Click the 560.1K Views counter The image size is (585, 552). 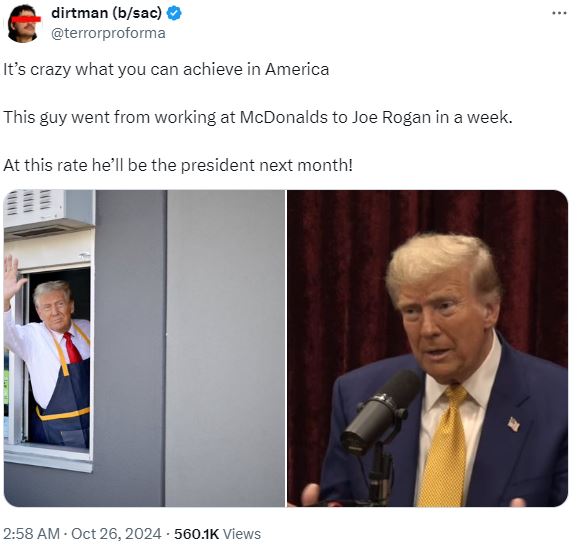pyautogui.click(x=217, y=534)
